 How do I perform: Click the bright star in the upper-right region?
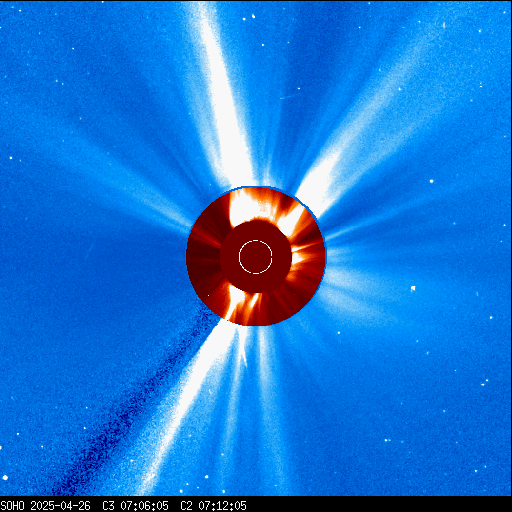432,181
